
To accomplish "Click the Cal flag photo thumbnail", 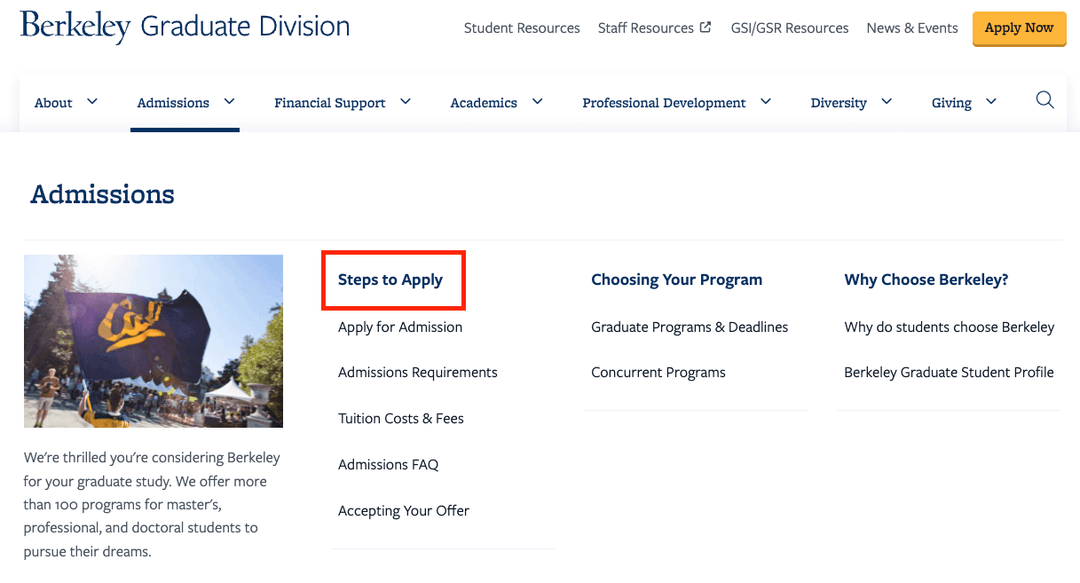I will point(153,341).
